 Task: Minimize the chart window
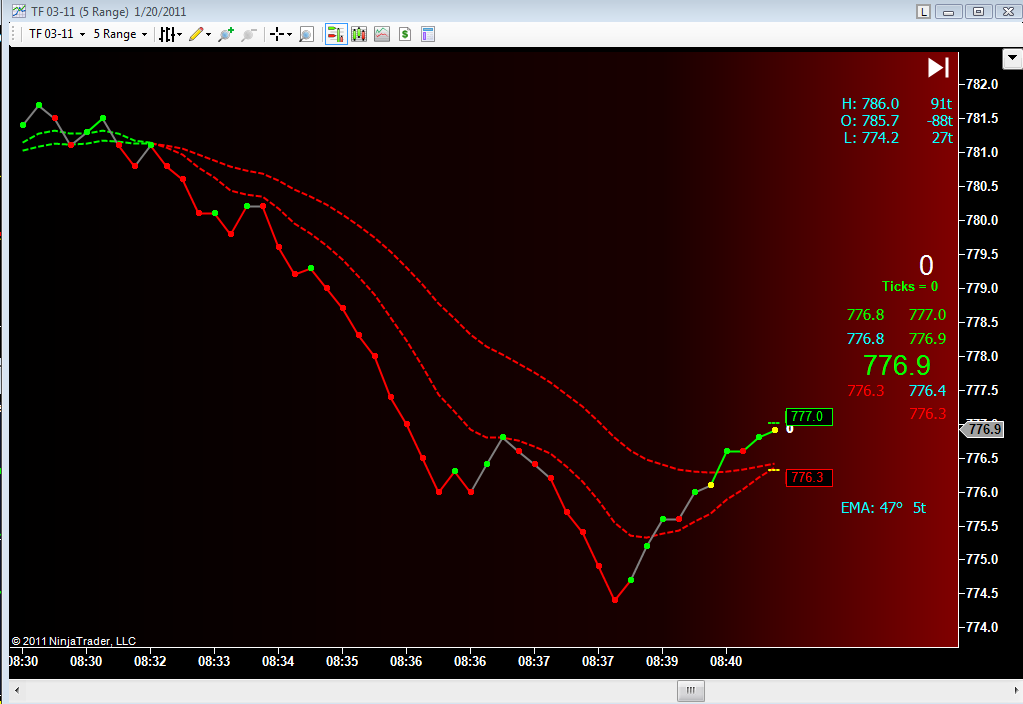(x=949, y=12)
